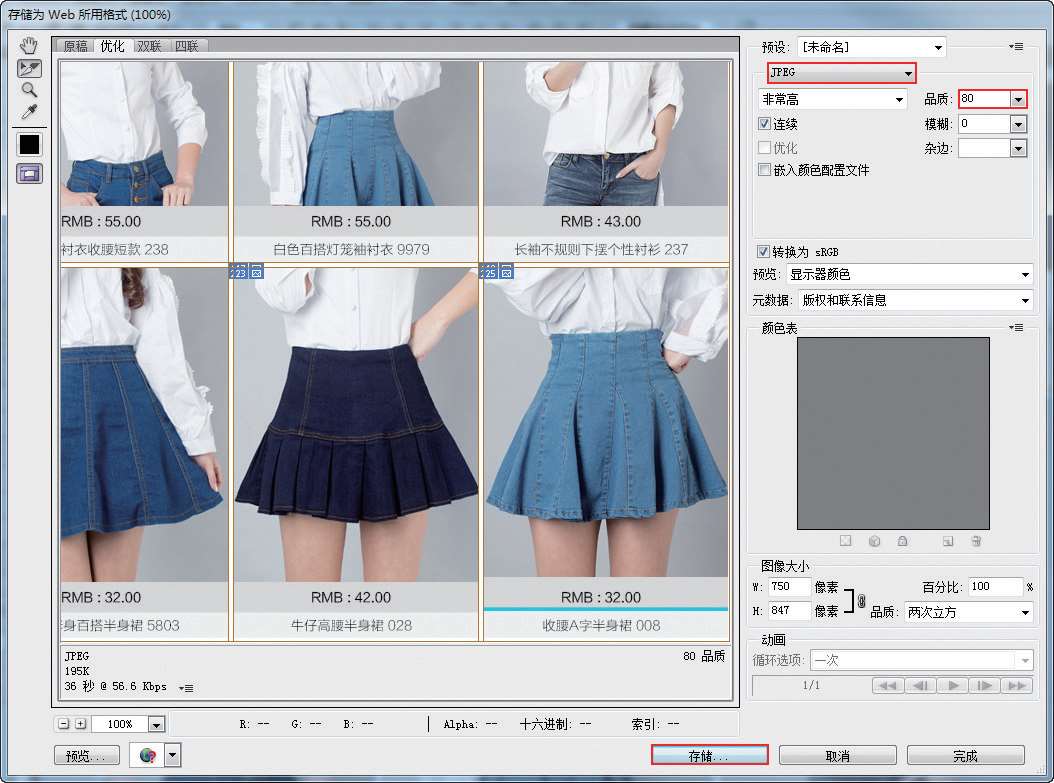This screenshot has height=783, width=1054.
Task: Select the Zoom tool
Action: (30, 90)
